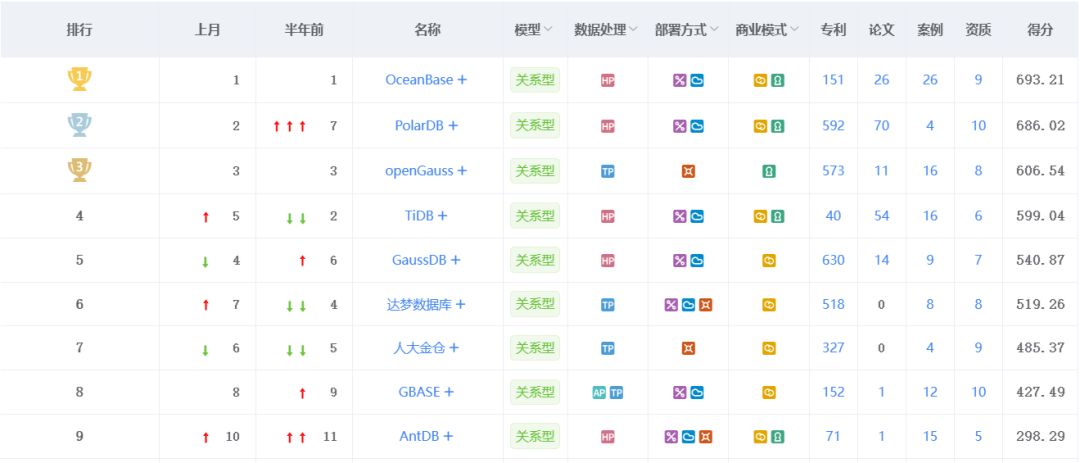Click OceanBase's yellow business model icon
The height and width of the screenshot is (463, 1080).
[x=760, y=80]
